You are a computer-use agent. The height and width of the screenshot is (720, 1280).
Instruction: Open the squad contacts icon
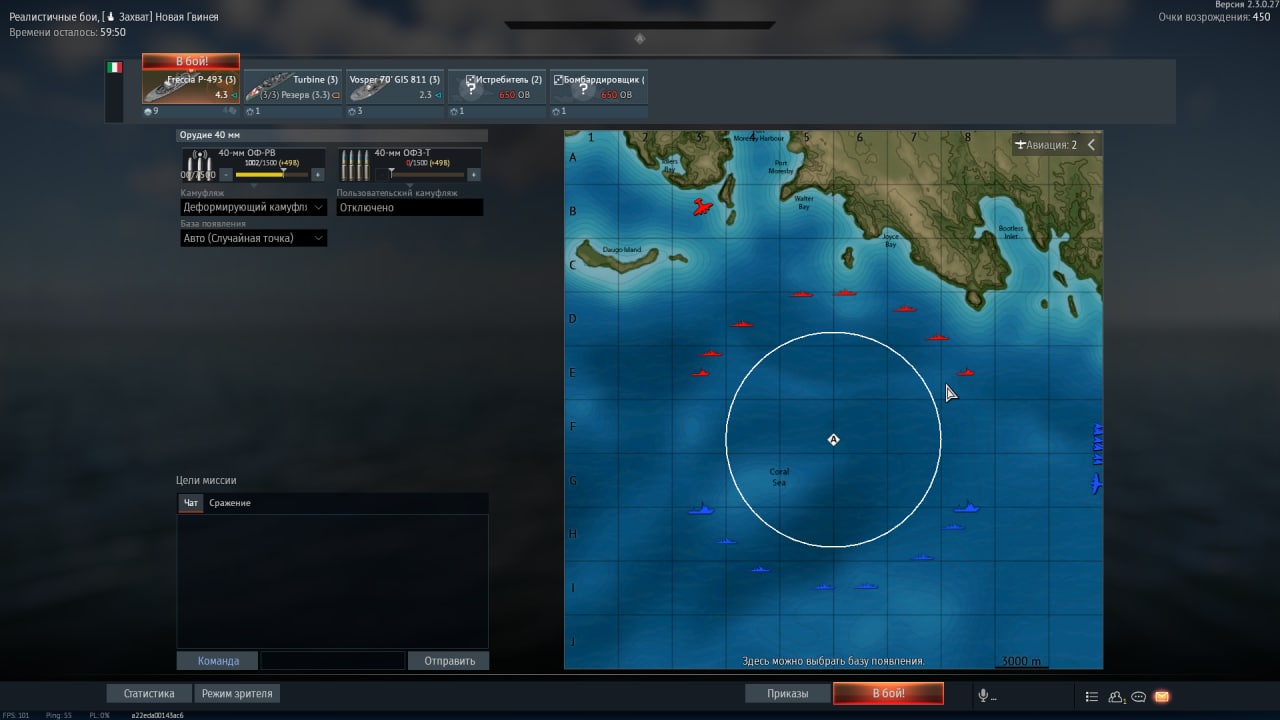pos(1116,696)
